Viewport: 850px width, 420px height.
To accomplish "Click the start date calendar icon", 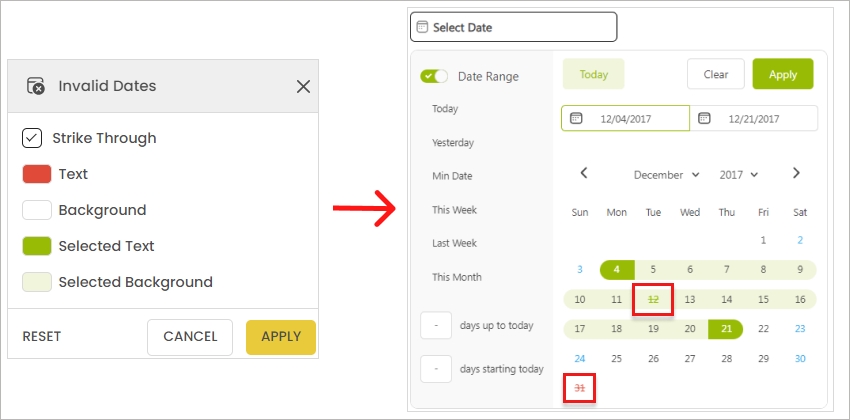I will click(x=576, y=118).
